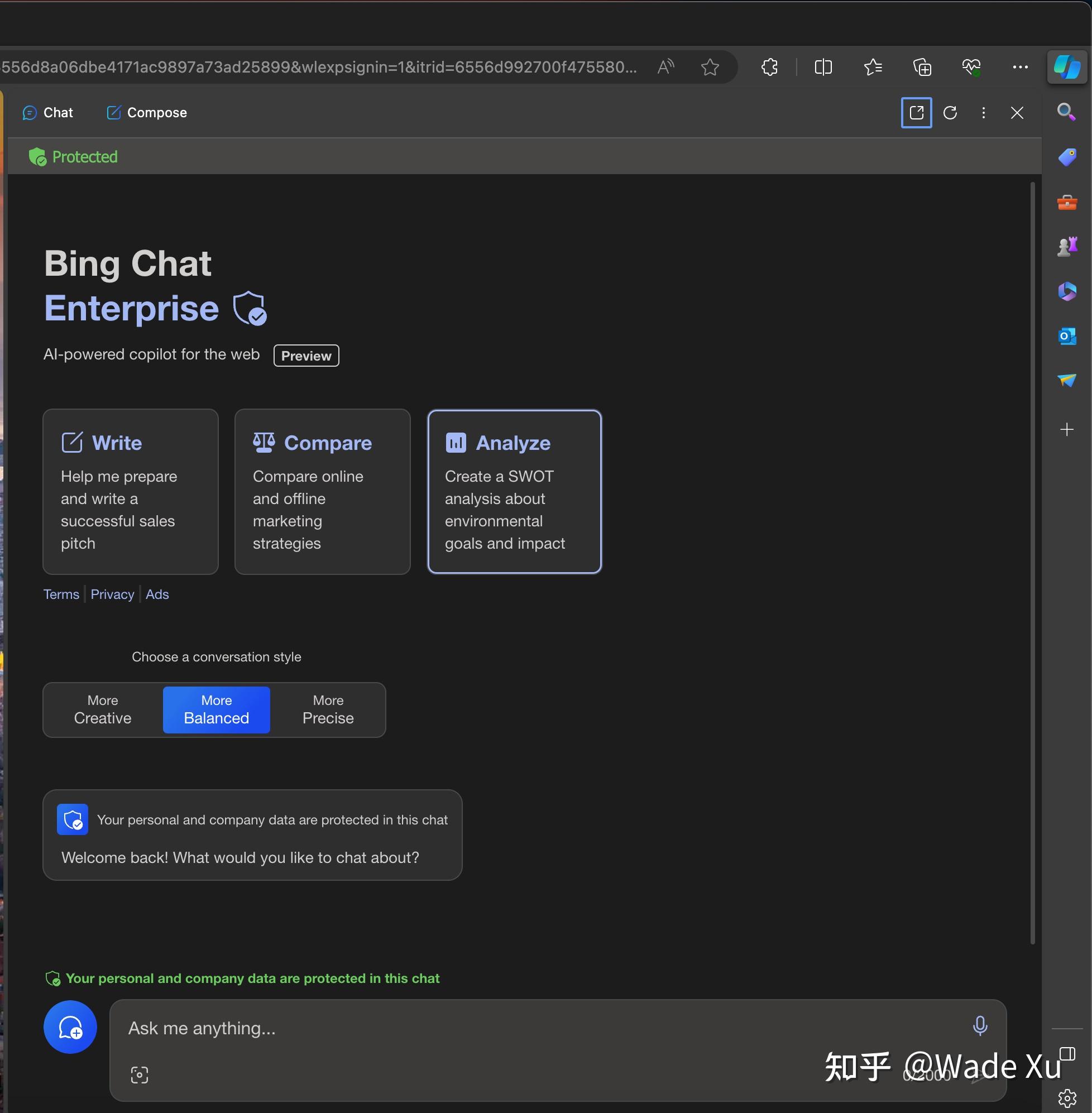Viewport: 1092px width, 1113px height.
Task: Open the Games chess sidebar icon
Action: click(x=1067, y=247)
